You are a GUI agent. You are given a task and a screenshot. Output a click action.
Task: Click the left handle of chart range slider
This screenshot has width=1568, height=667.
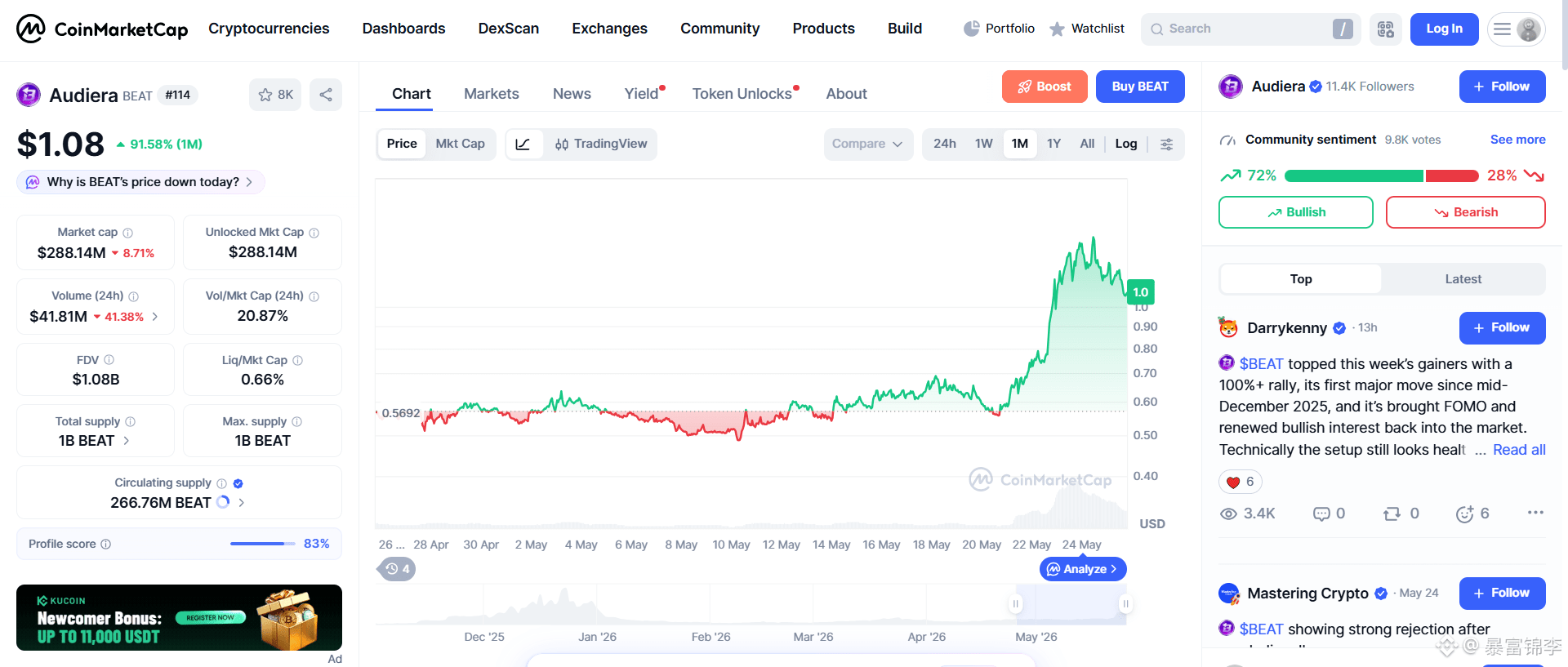(x=1015, y=604)
